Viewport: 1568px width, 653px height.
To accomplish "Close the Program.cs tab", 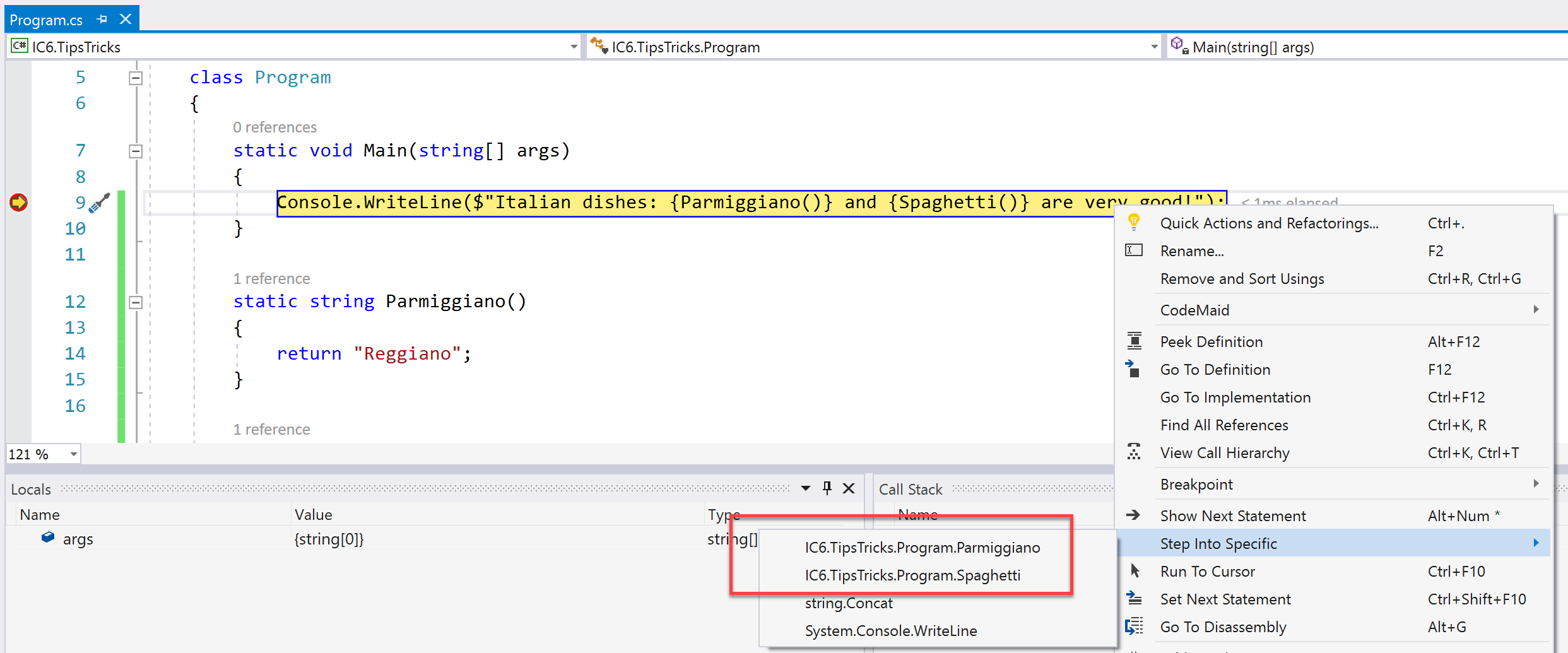I will point(126,20).
